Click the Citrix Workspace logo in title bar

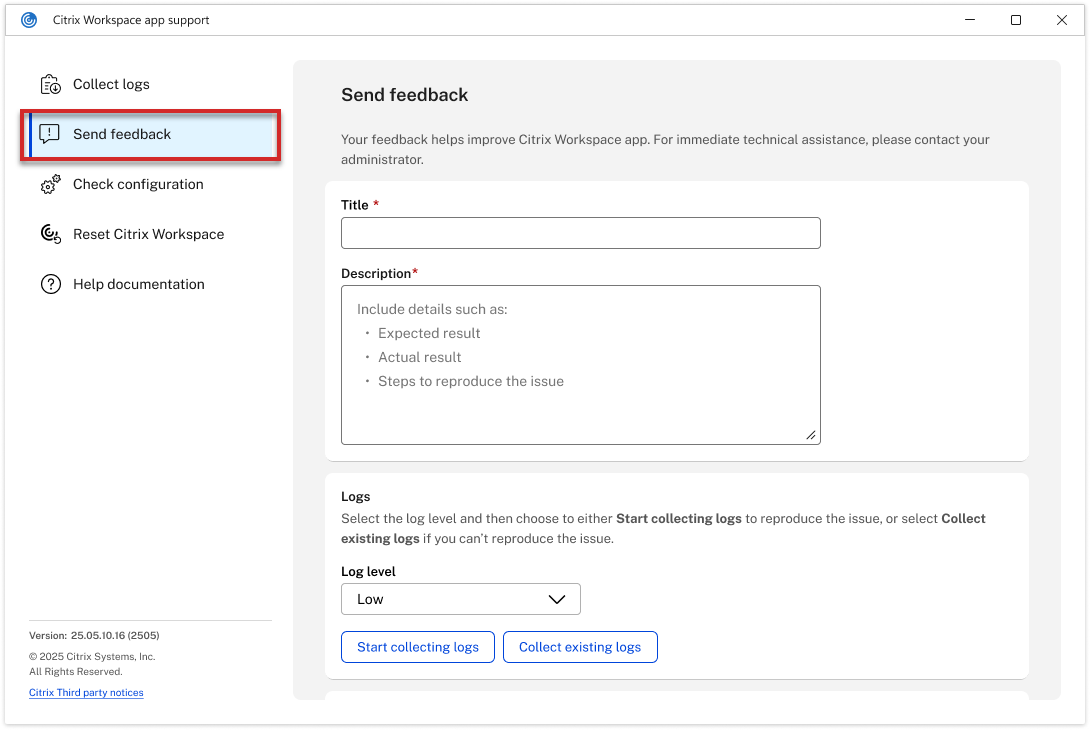coord(29,20)
